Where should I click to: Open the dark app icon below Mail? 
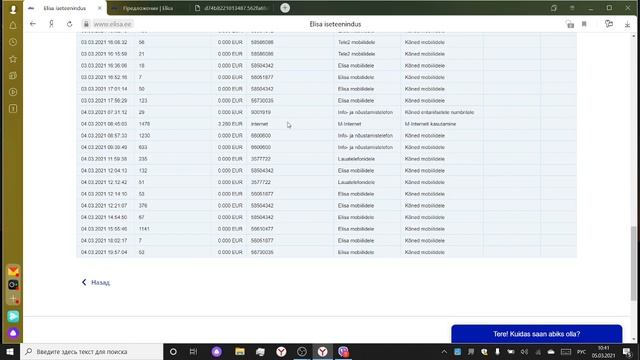click(13, 284)
